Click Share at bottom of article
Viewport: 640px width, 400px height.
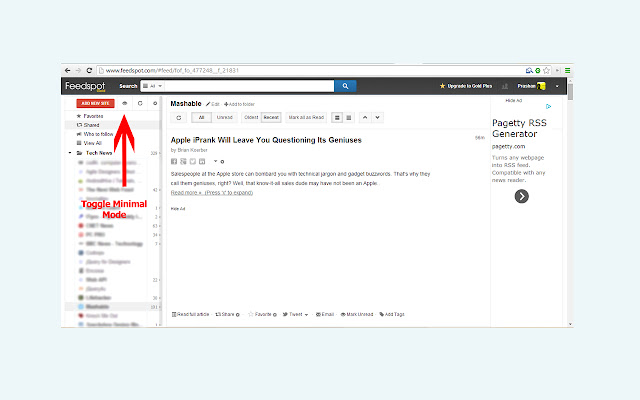227,314
